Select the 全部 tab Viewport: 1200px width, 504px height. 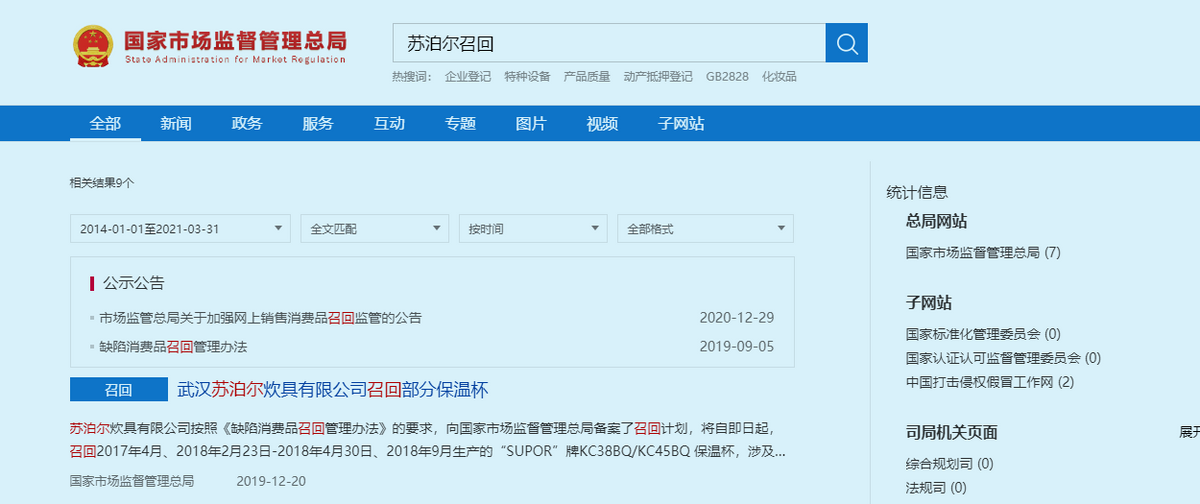coord(105,124)
